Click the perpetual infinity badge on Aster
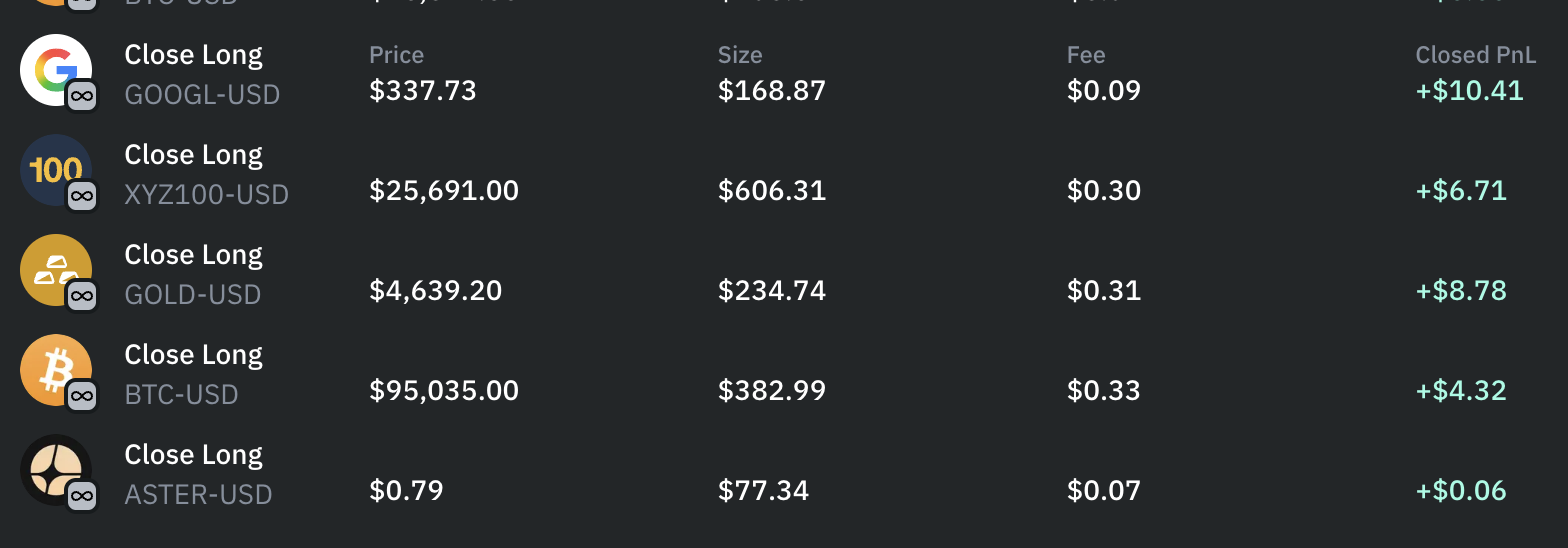Viewport: 1568px width, 548px height. point(82,496)
